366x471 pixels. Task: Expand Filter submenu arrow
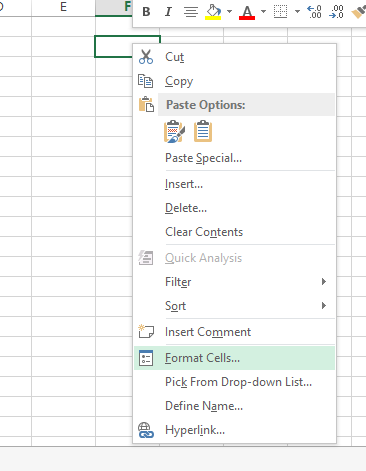[x=324, y=282]
